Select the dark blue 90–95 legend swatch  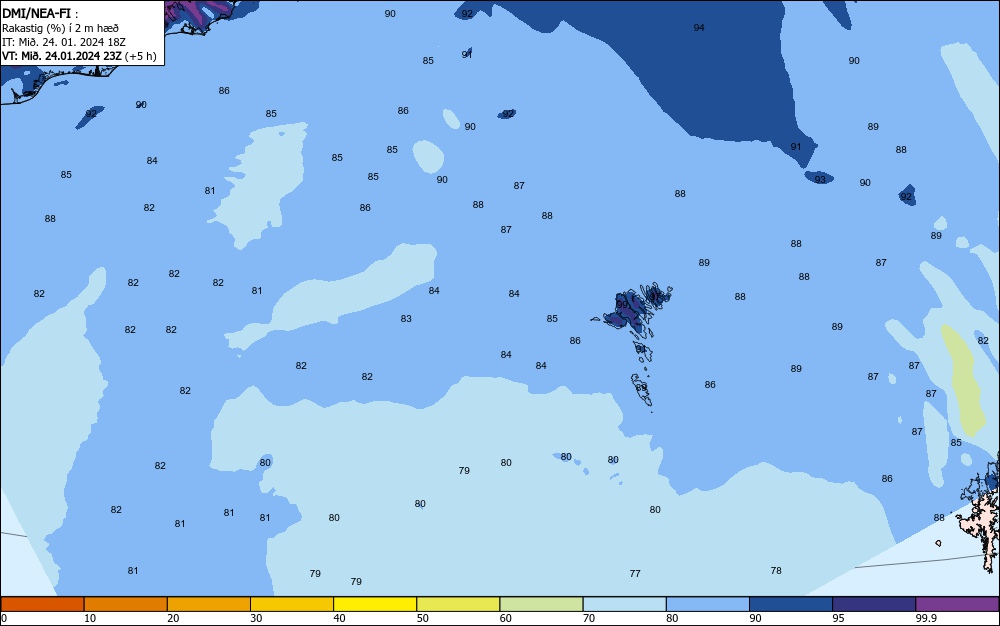(x=791, y=604)
